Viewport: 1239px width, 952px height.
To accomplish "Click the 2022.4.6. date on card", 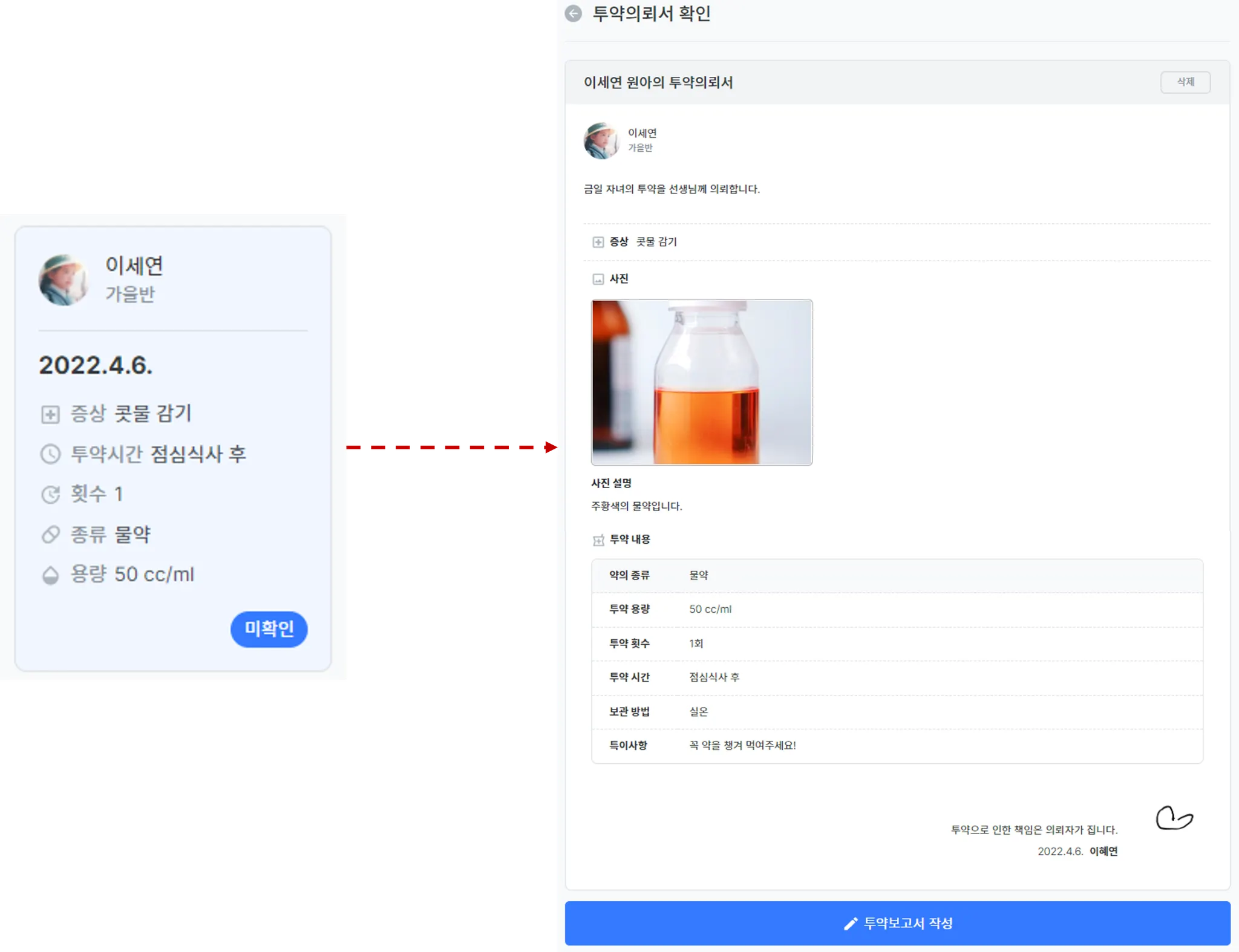I will click(x=96, y=365).
